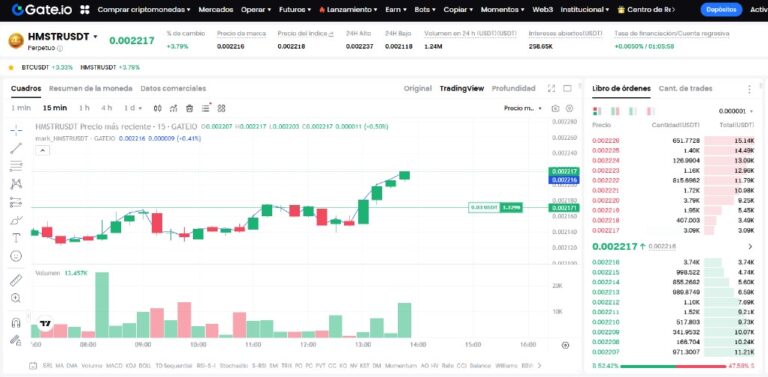Select the chart pattern tool
This screenshot has height=377, width=768.
(16, 184)
